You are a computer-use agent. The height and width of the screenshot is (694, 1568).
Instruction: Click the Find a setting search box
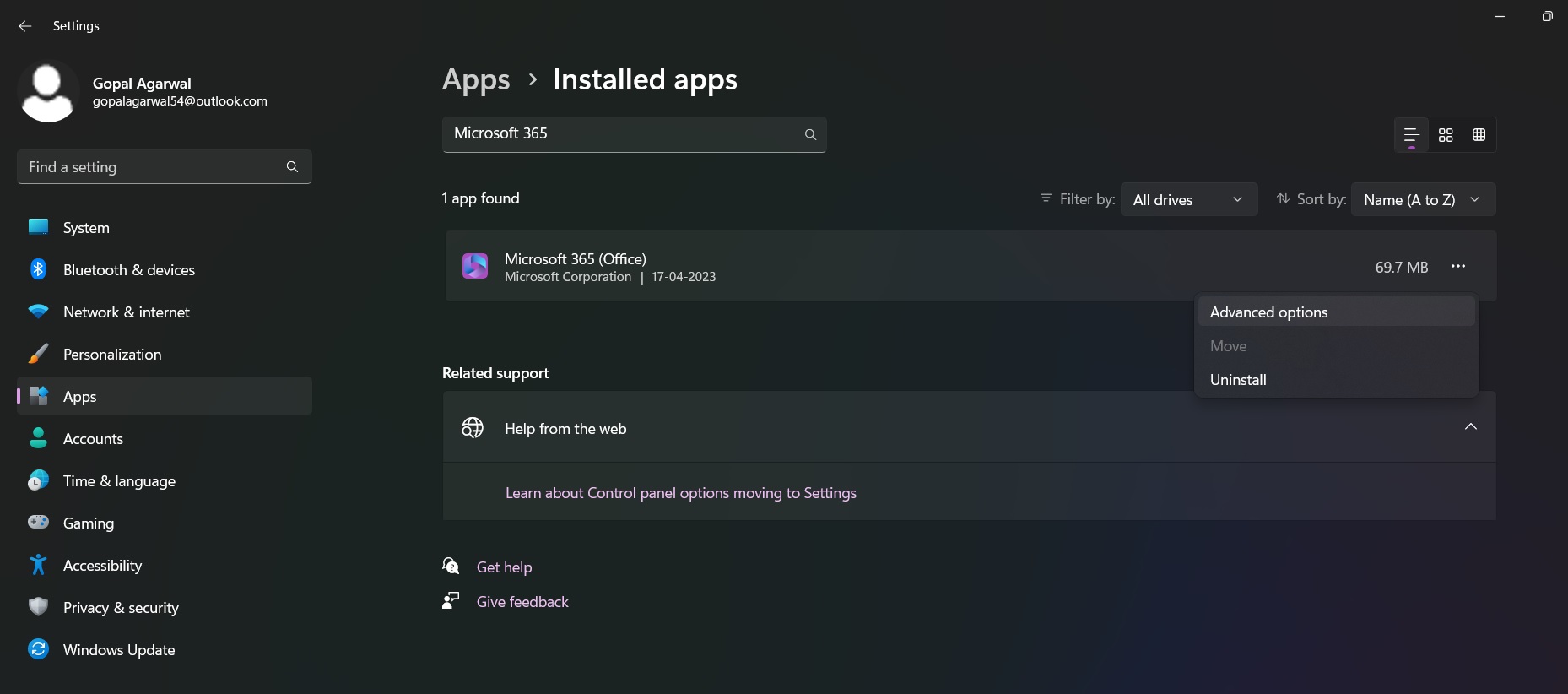click(x=165, y=167)
